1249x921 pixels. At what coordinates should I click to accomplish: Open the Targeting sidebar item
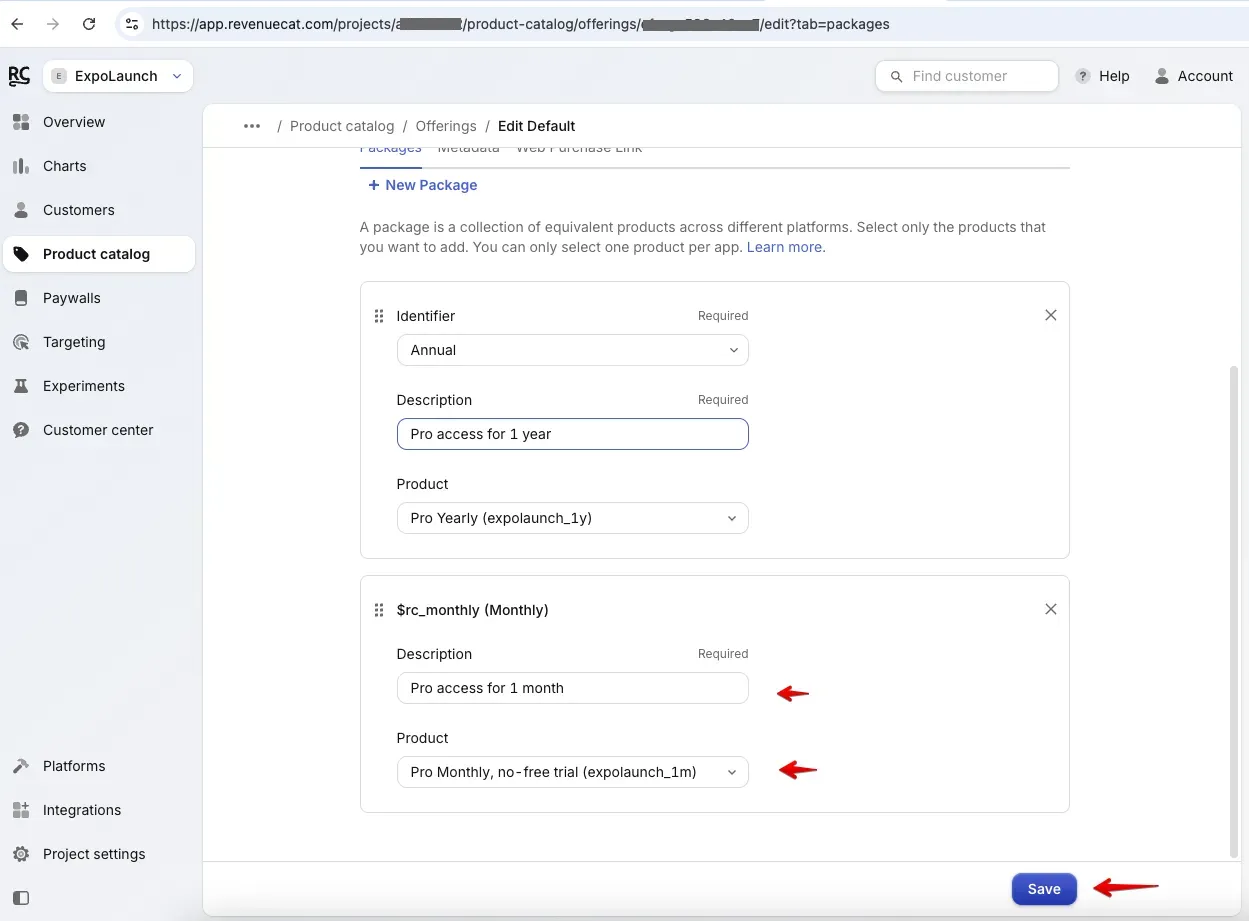pyautogui.click(x=99, y=342)
